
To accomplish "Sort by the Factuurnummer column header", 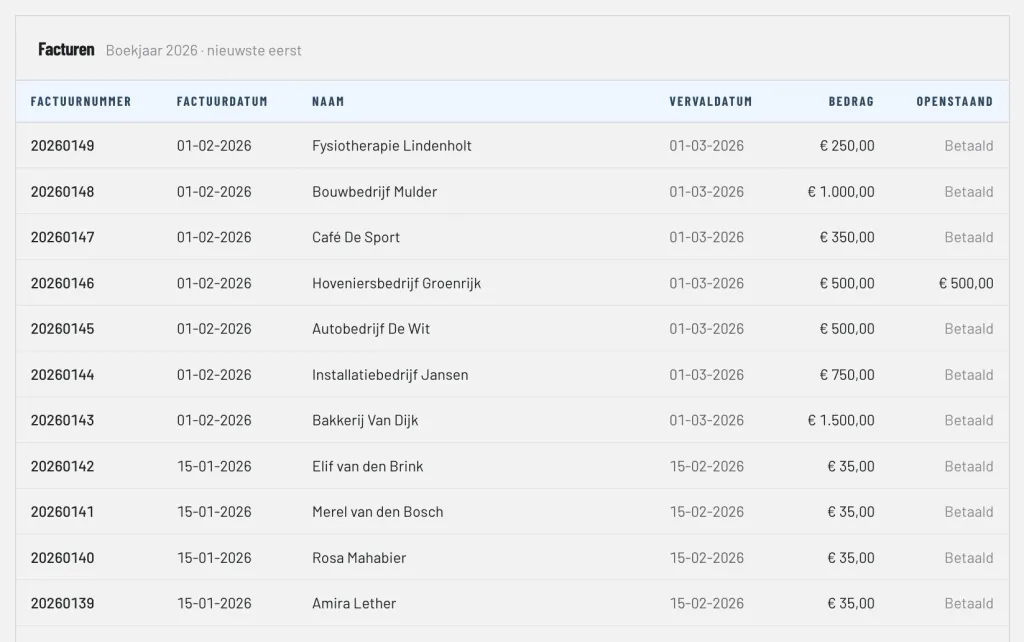I will click(81, 101).
